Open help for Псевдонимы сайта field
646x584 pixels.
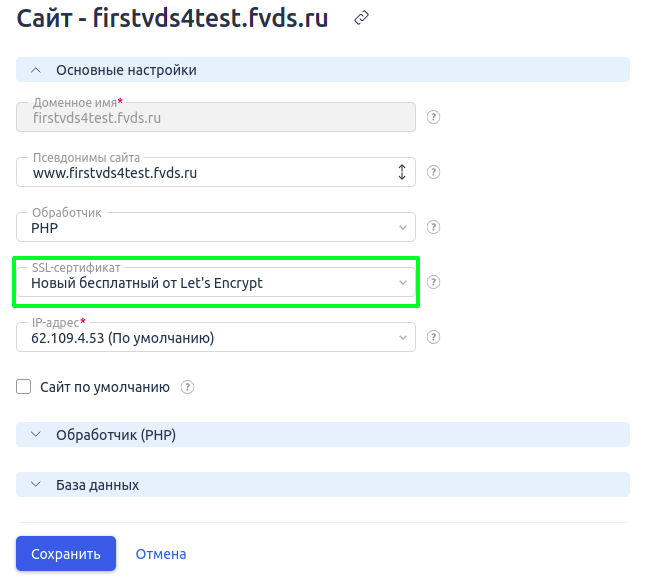tap(433, 172)
